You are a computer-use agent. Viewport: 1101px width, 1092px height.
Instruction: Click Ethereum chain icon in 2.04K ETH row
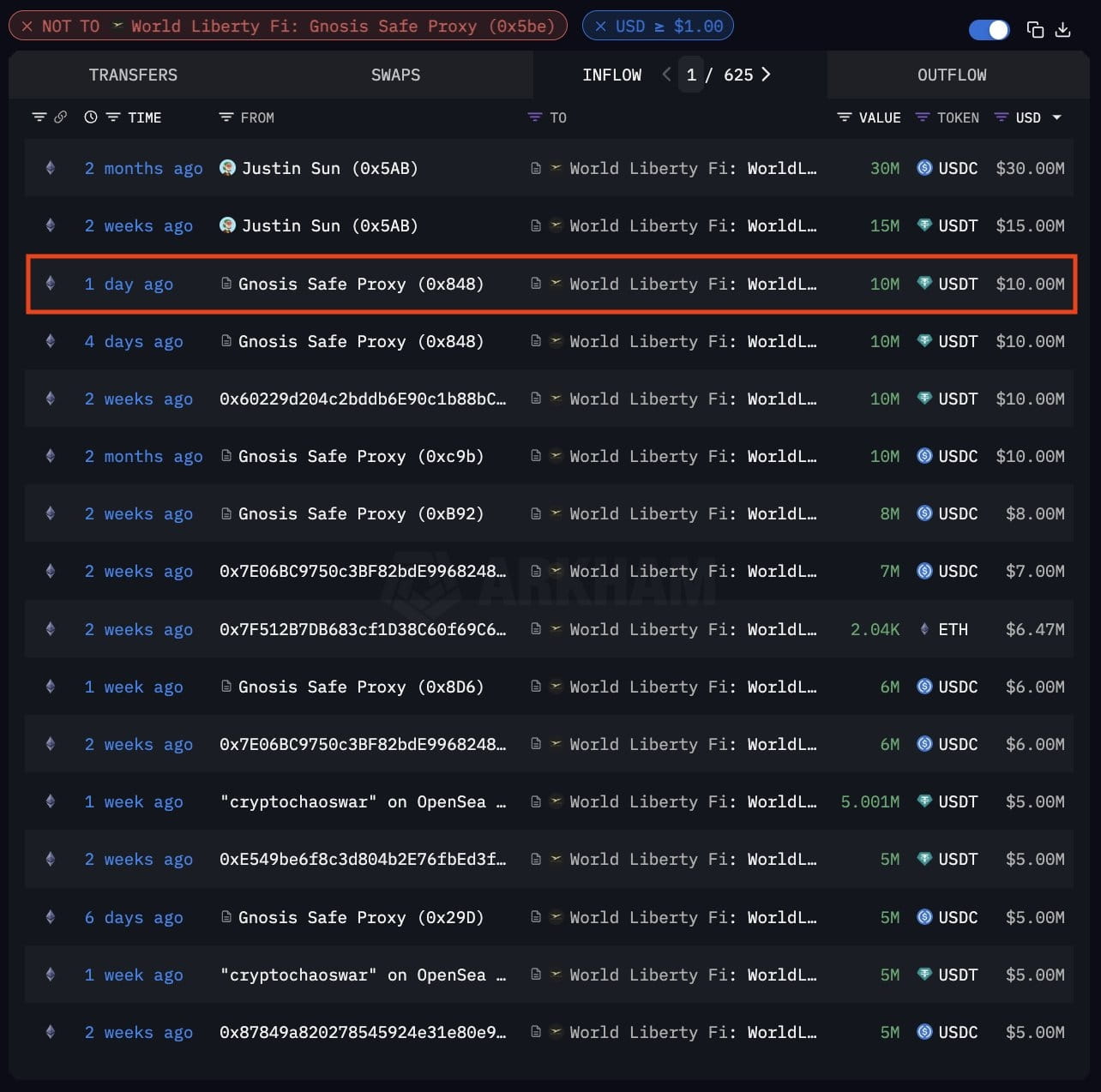coord(51,628)
